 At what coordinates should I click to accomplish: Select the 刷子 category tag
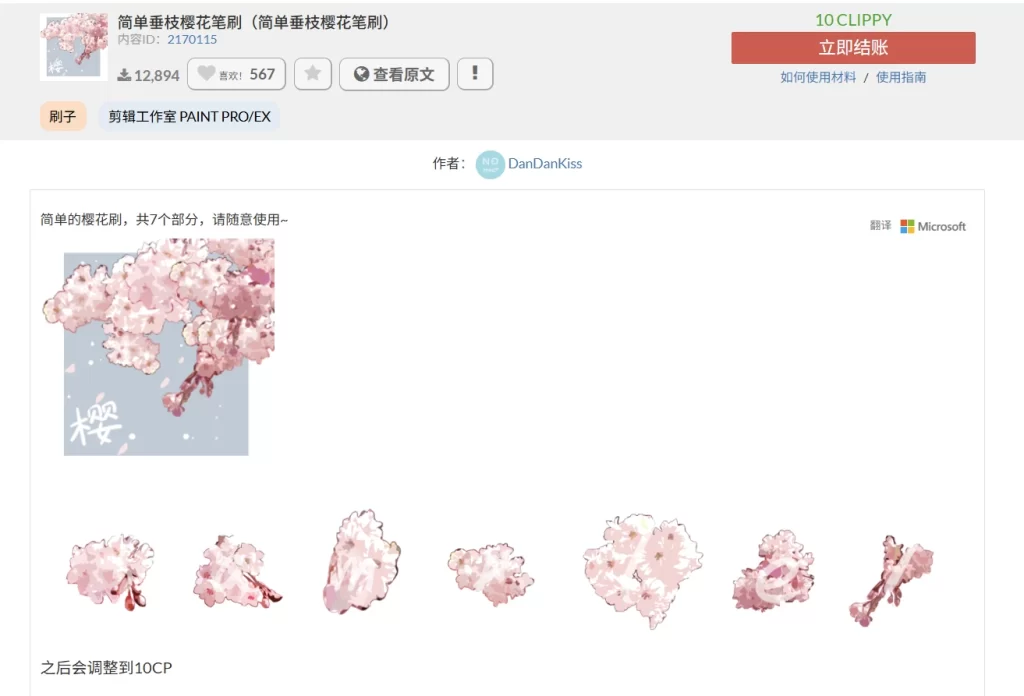(x=63, y=117)
